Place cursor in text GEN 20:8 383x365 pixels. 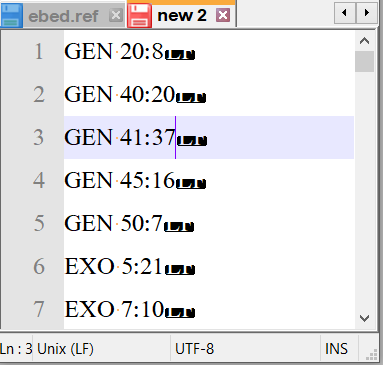114,52
